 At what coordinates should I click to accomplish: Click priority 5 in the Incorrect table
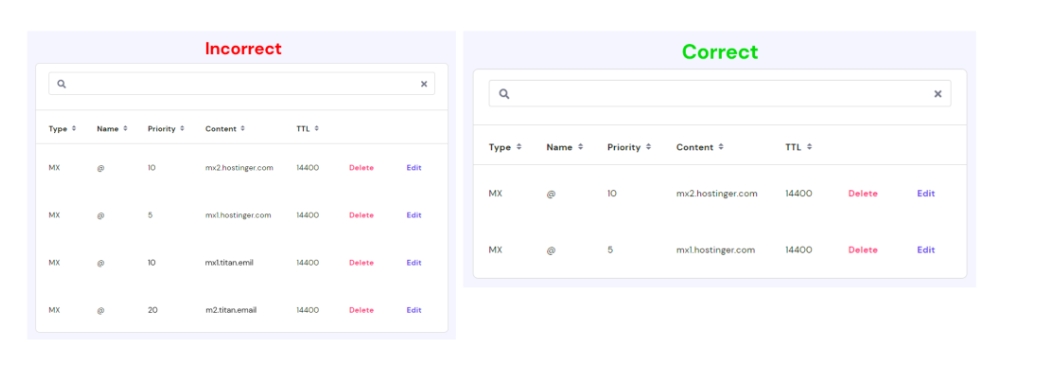tap(150, 215)
